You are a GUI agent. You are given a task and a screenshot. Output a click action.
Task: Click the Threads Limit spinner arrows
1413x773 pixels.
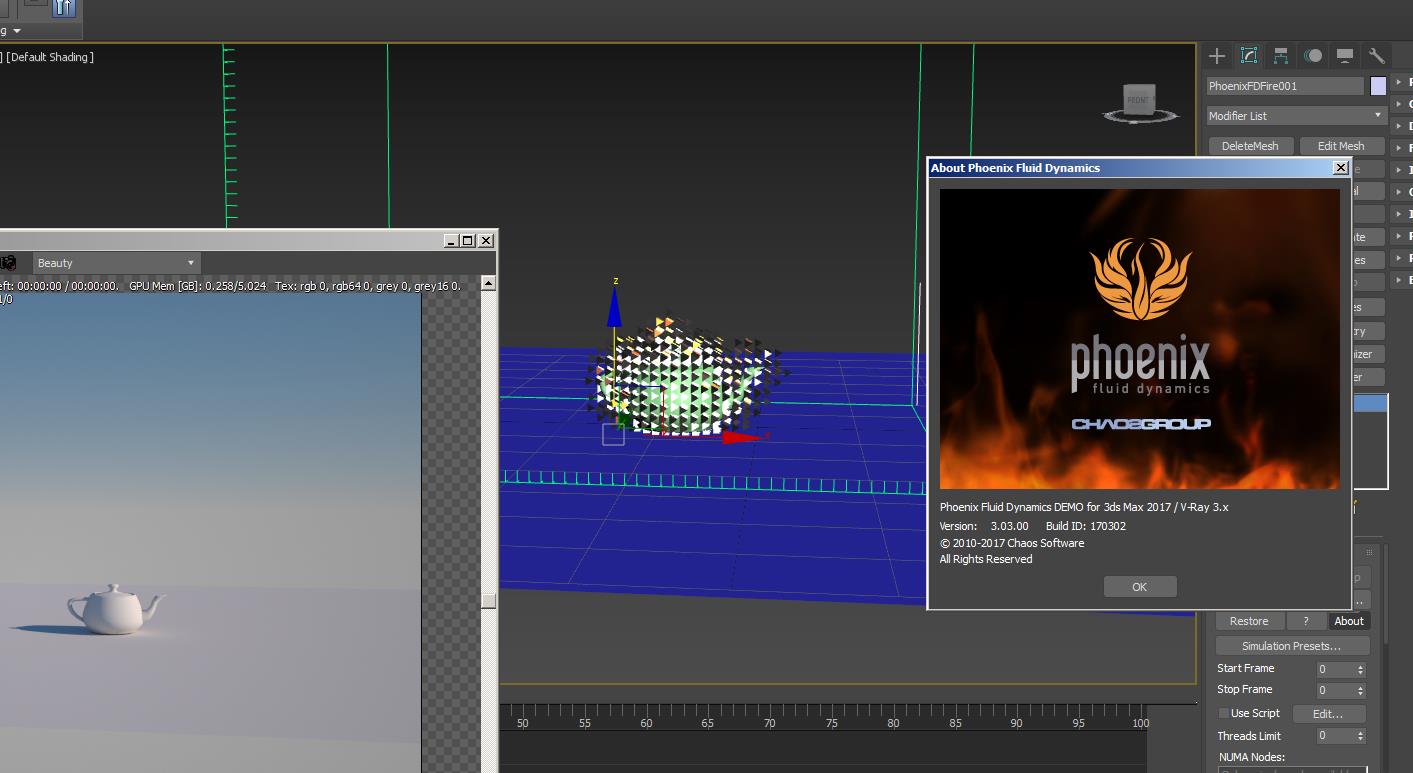click(1360, 736)
